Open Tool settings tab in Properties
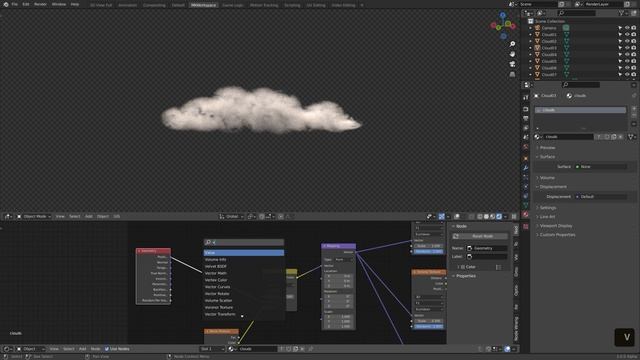Screen dimensions: 640x360 (526, 97)
